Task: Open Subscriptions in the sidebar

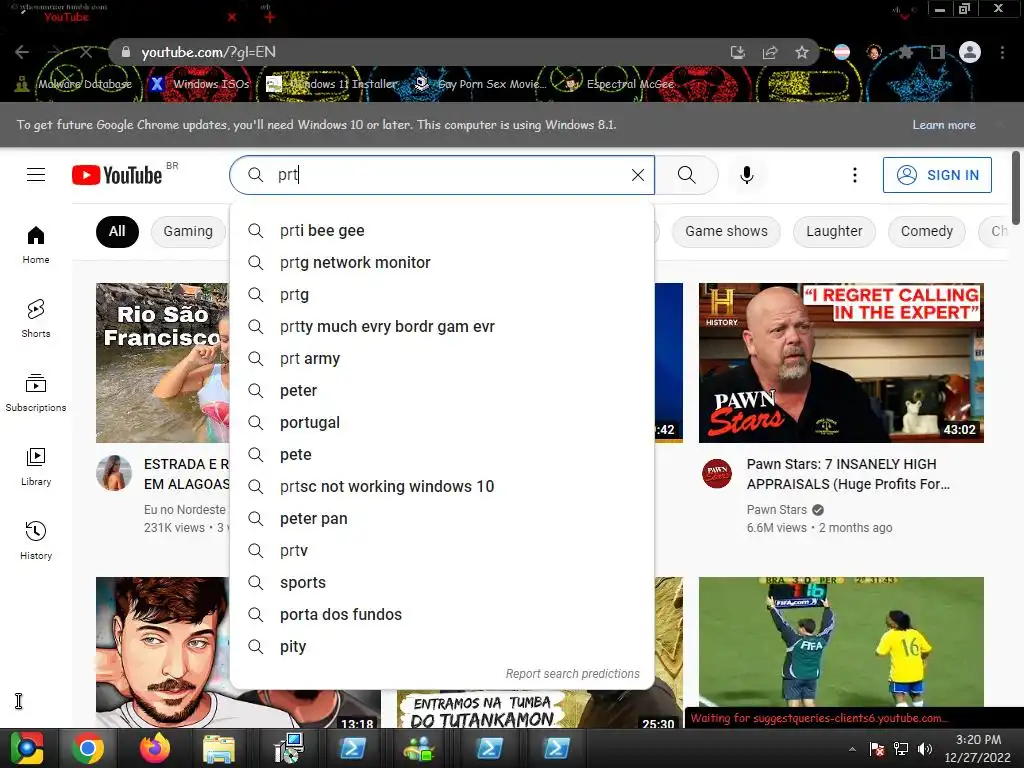Action: pyautogui.click(x=36, y=392)
